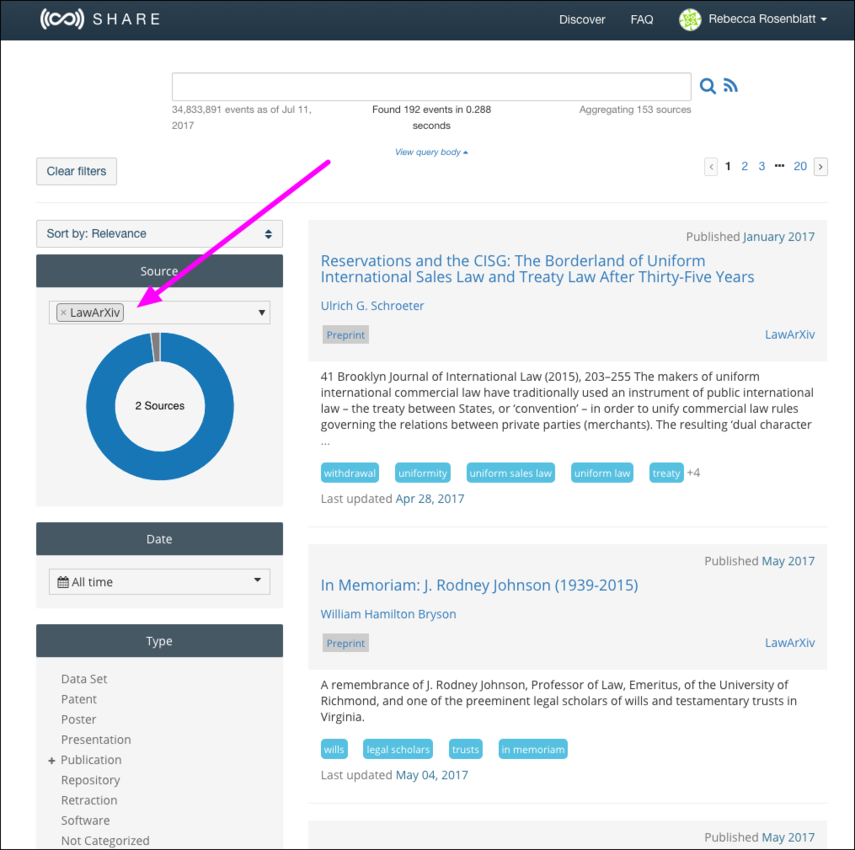The width and height of the screenshot is (855, 850).
Task: Filter by the Data Set type
Action: coord(84,679)
